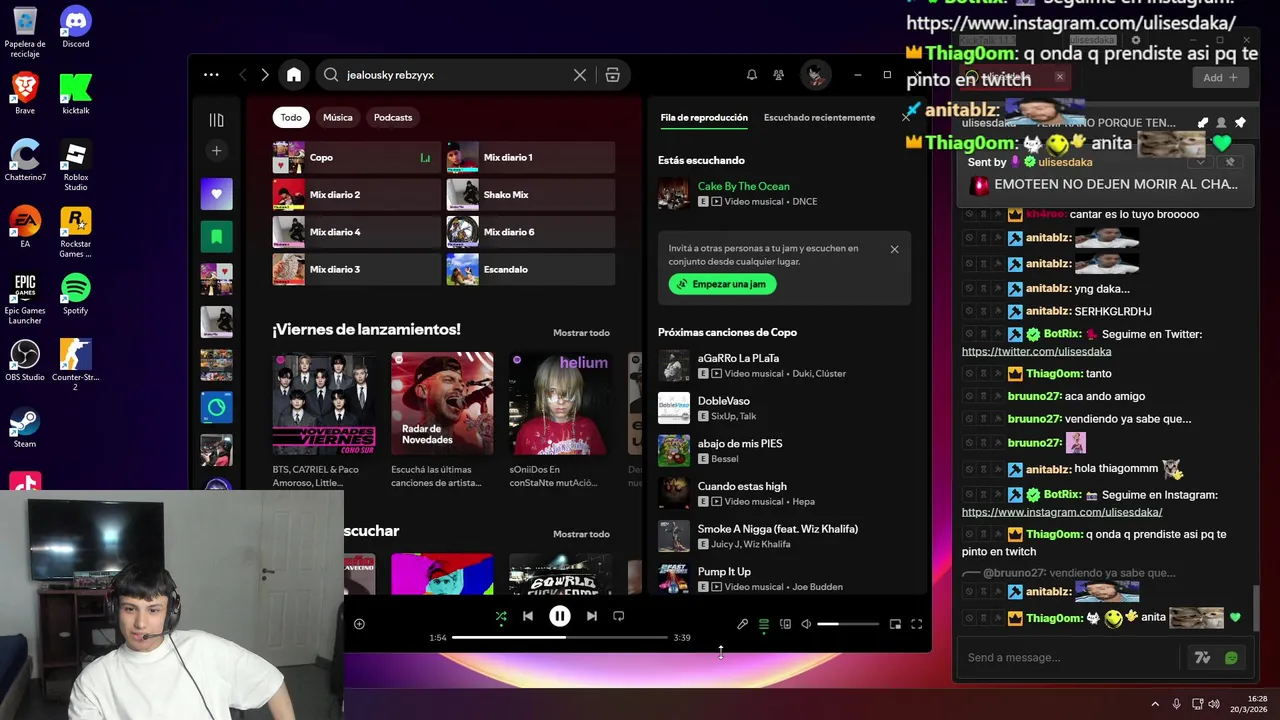The width and height of the screenshot is (1280, 720).
Task: Enter Spotify full screen mode
Action: tap(916, 624)
